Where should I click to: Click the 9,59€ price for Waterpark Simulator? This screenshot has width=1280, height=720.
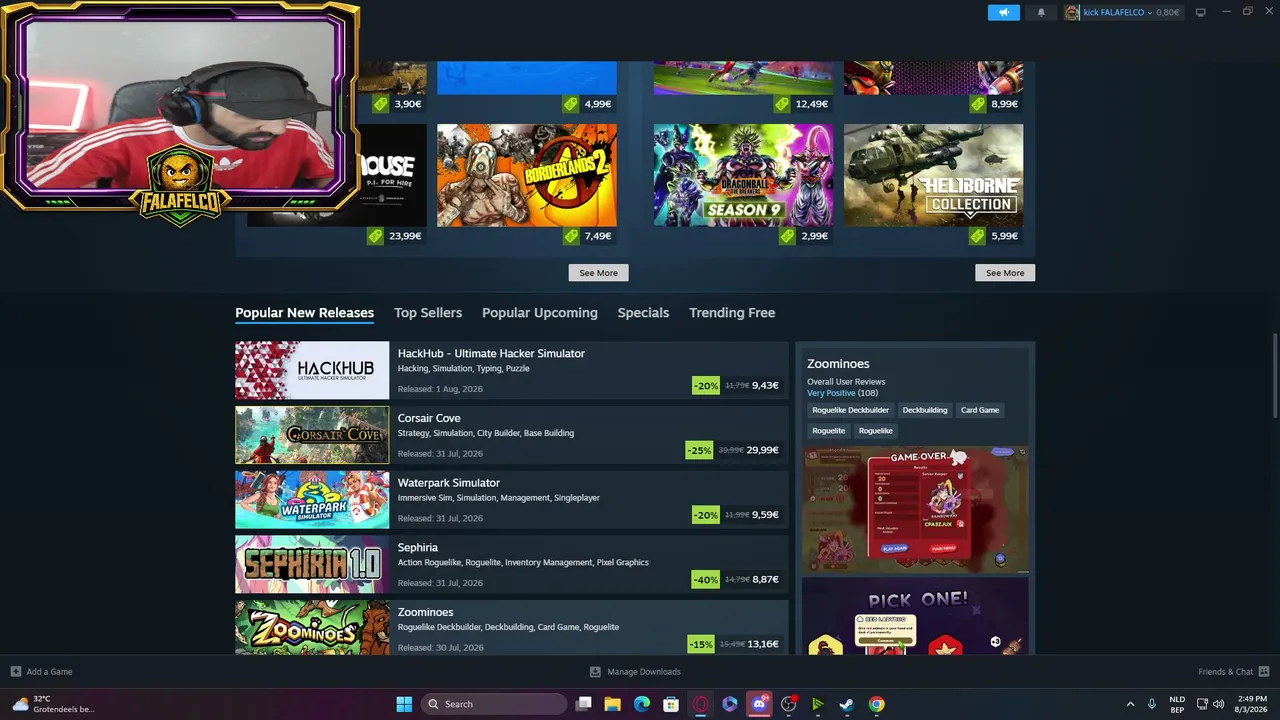[765, 515]
